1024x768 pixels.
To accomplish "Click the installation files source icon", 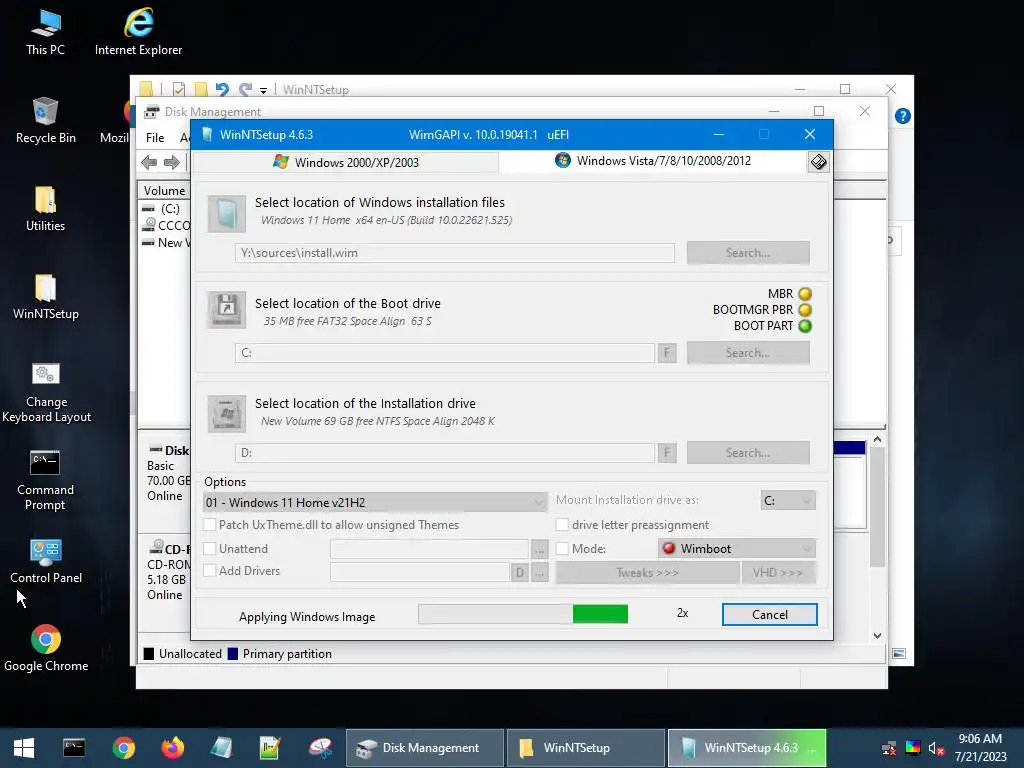I will pyautogui.click(x=227, y=214).
